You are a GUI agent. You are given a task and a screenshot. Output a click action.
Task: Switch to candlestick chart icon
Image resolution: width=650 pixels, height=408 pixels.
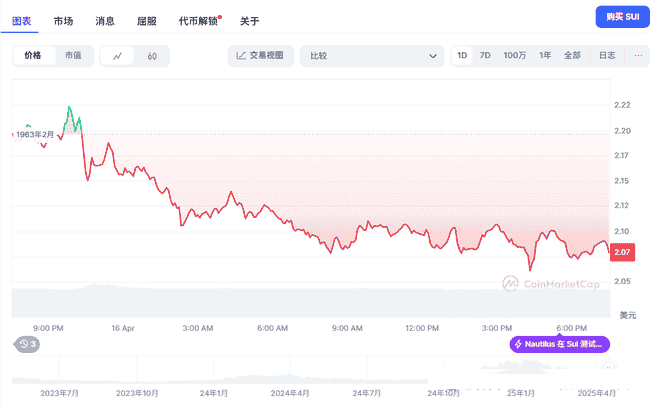[x=152, y=56]
